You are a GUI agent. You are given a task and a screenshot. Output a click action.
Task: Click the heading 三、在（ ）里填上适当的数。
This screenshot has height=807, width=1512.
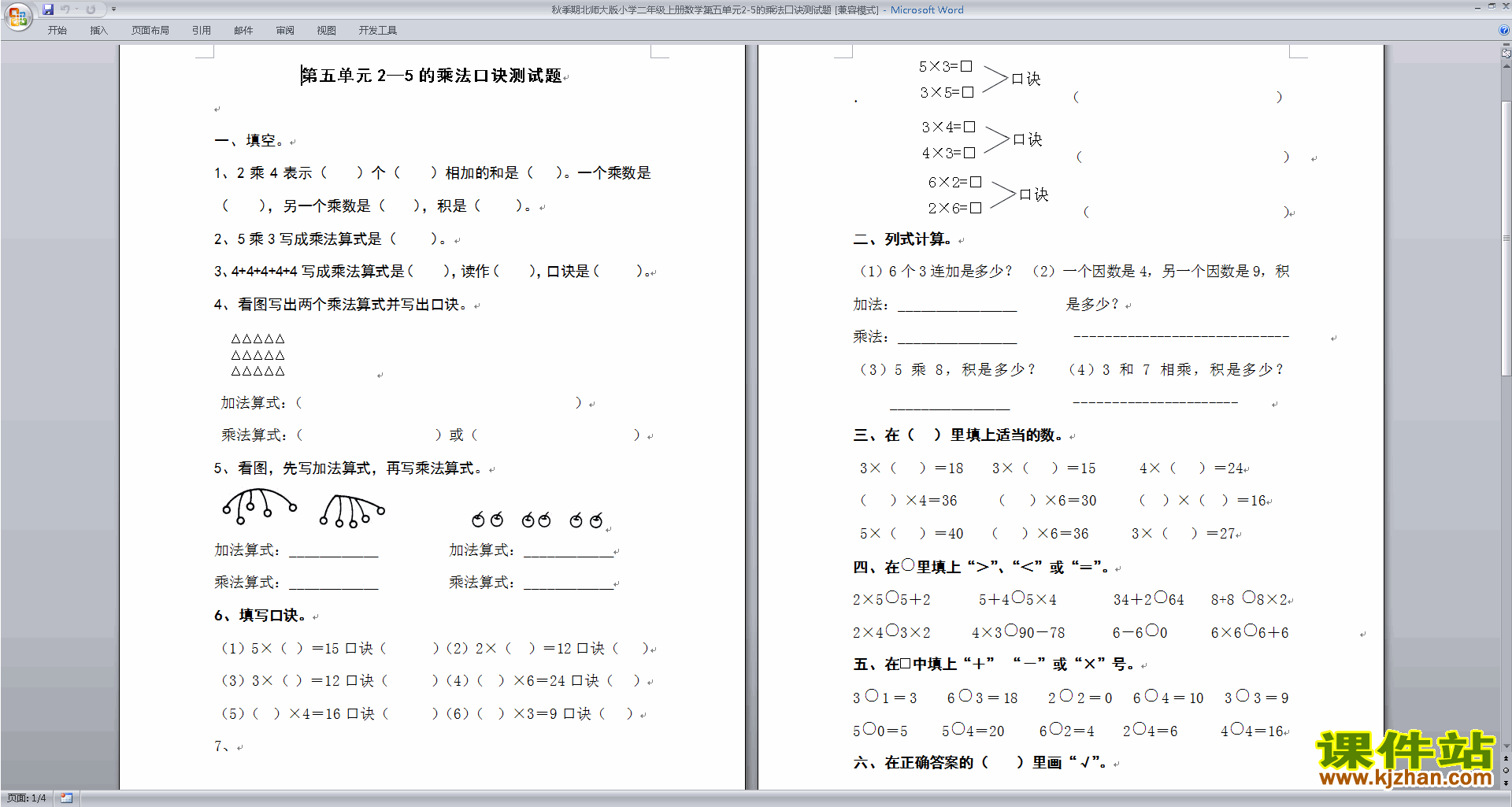(958, 435)
